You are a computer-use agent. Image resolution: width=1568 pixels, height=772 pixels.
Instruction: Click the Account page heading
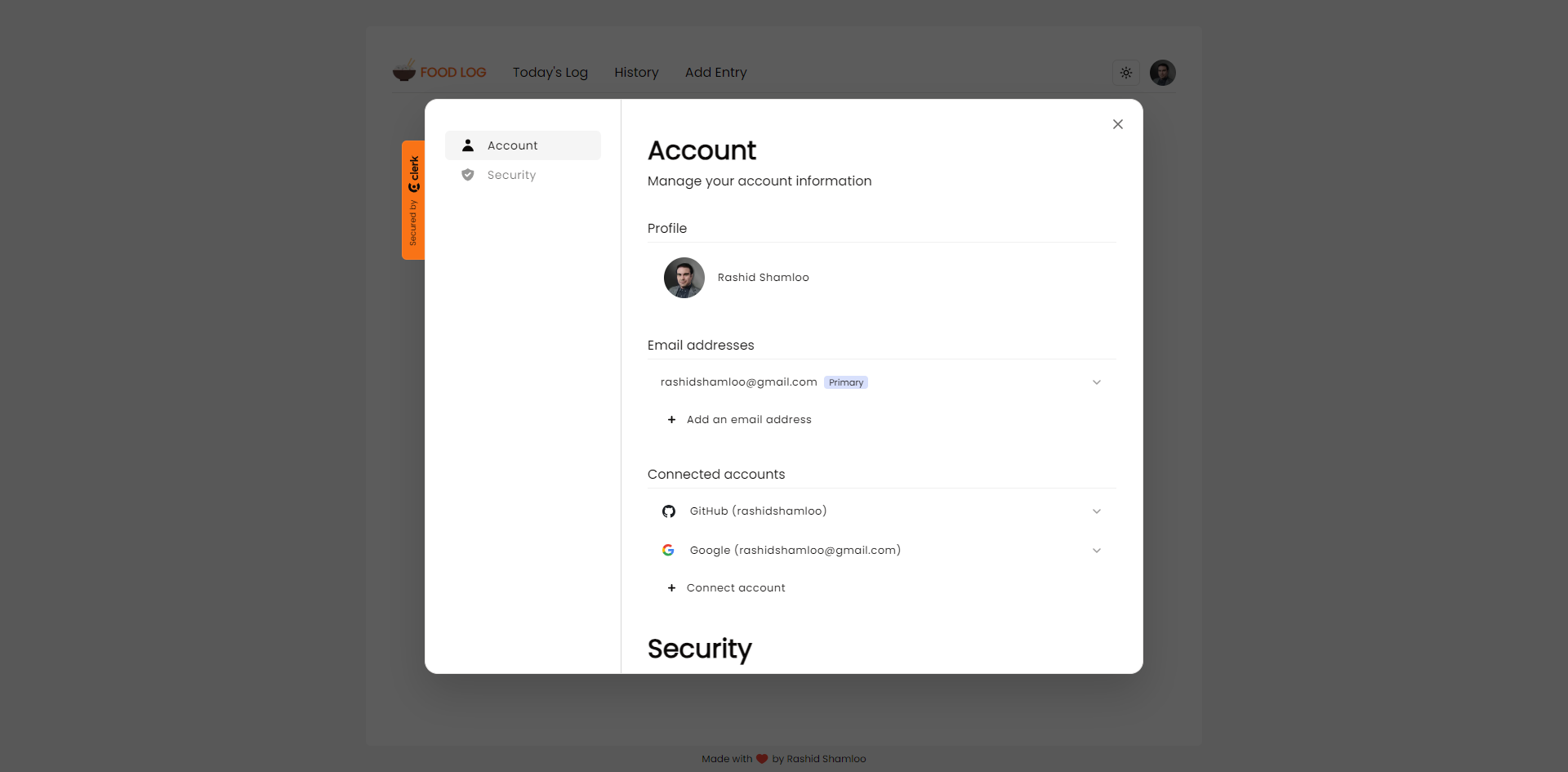click(702, 150)
